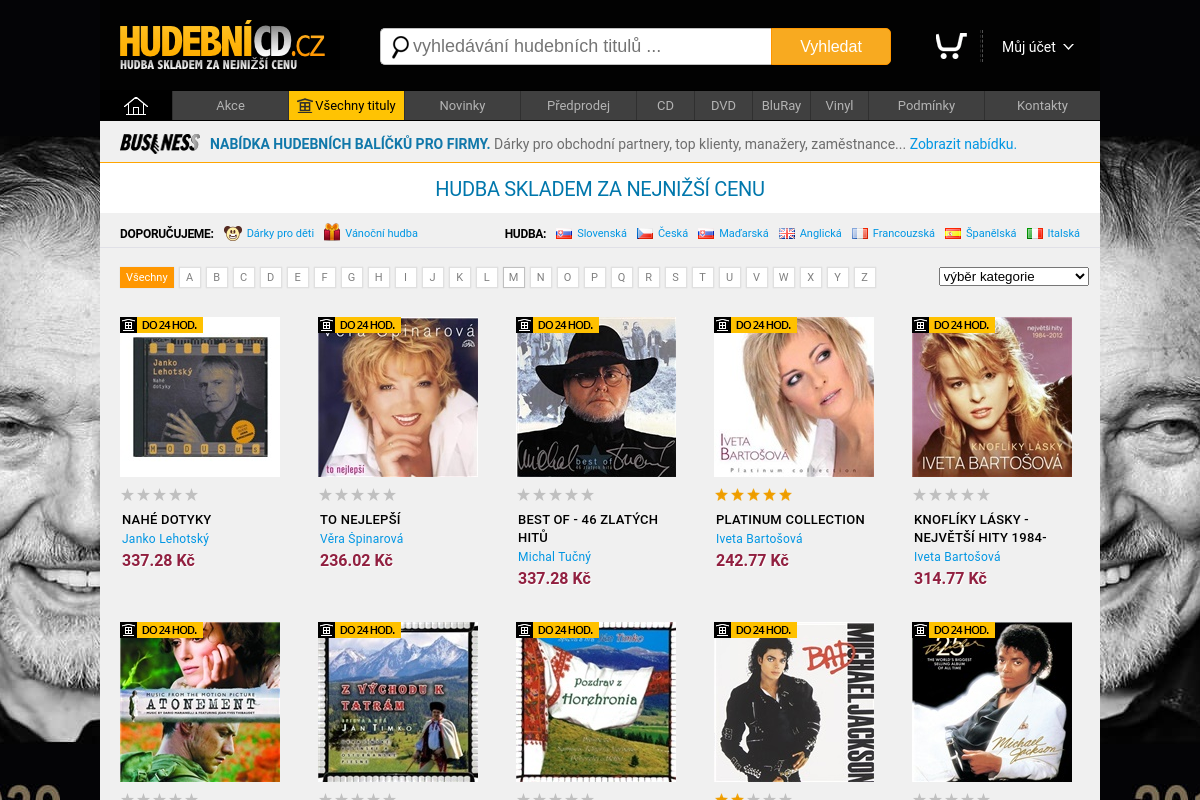Click the monkey icon for Dárky pro děti
1200x800 pixels.
pyautogui.click(x=233, y=233)
